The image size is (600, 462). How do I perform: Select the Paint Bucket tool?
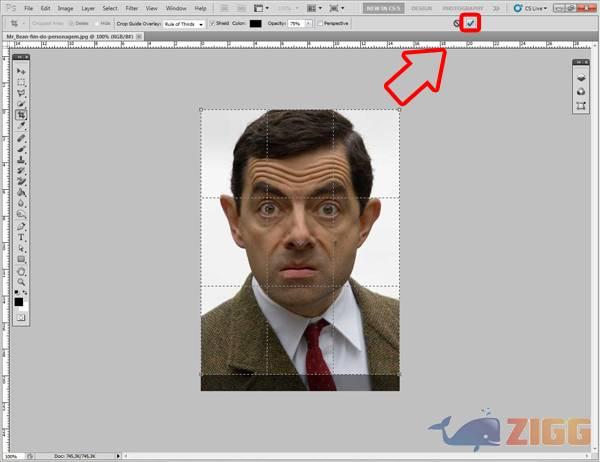pyautogui.click(x=21, y=192)
